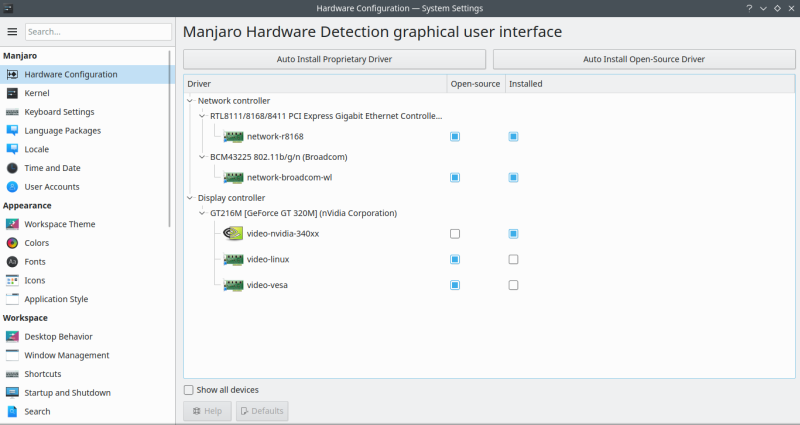Click the Icons settings icon
The image size is (800, 425).
(12, 281)
